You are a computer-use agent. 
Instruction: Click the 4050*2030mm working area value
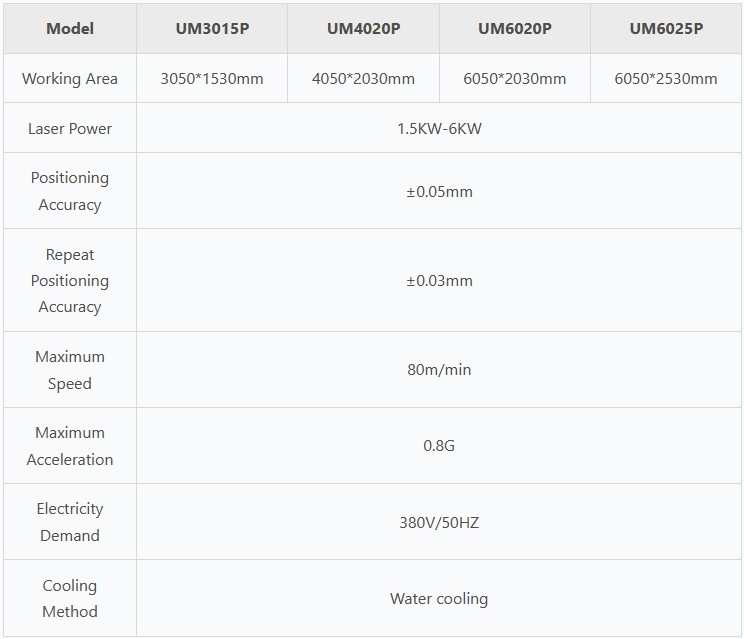click(363, 78)
